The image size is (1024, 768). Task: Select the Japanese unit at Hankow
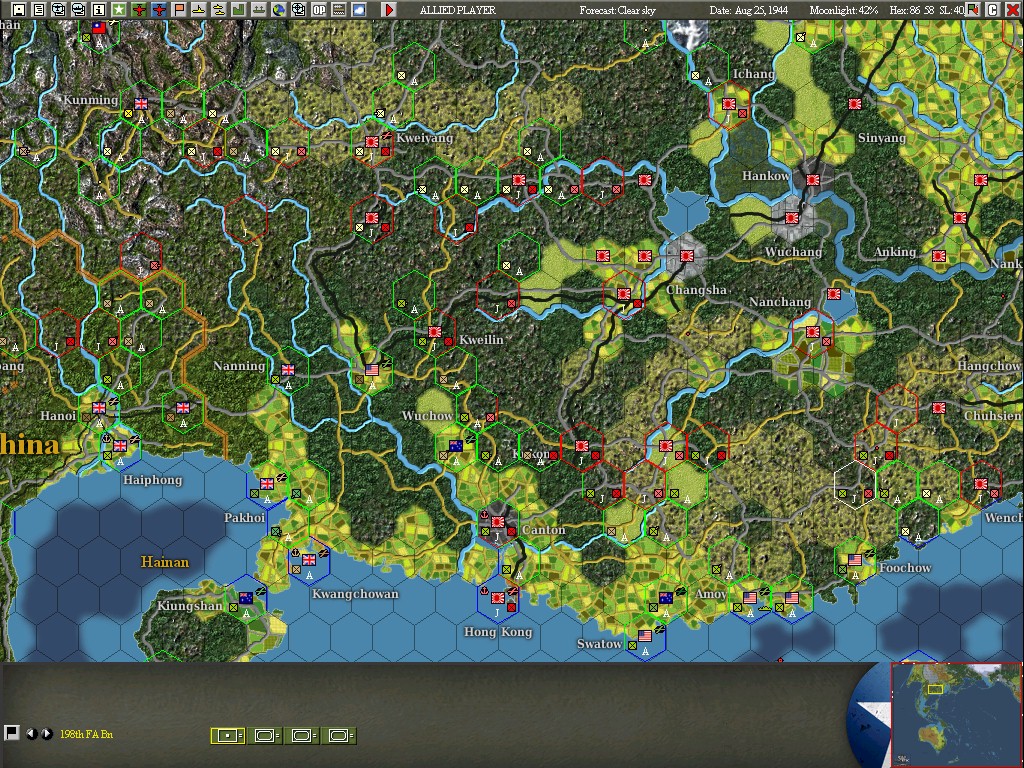(813, 180)
